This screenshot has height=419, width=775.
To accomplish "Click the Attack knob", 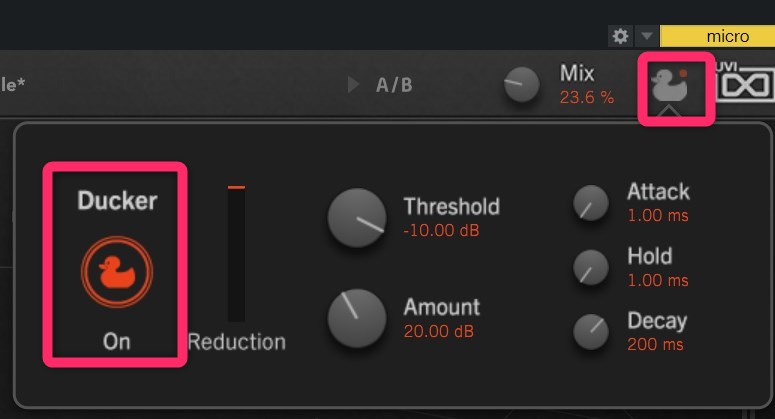I will 590,203.
